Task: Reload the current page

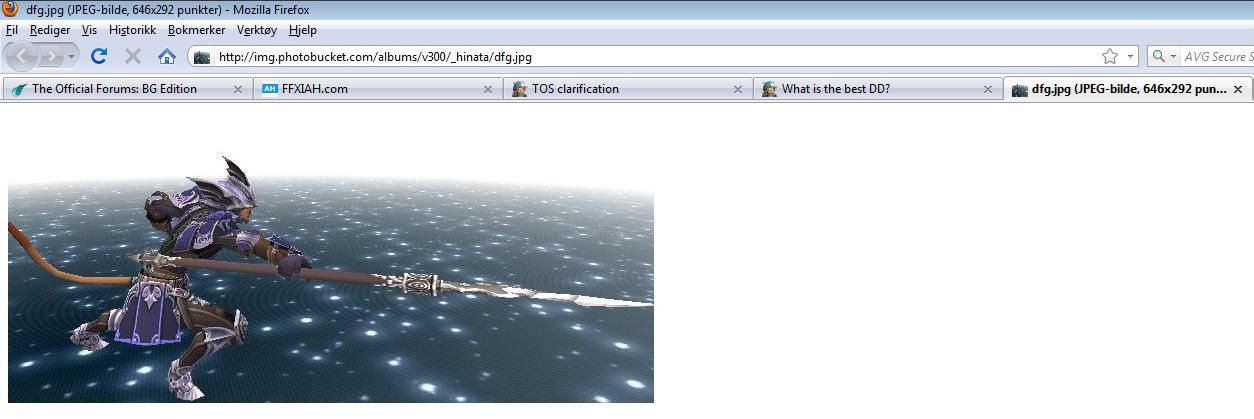Action: (x=98, y=56)
